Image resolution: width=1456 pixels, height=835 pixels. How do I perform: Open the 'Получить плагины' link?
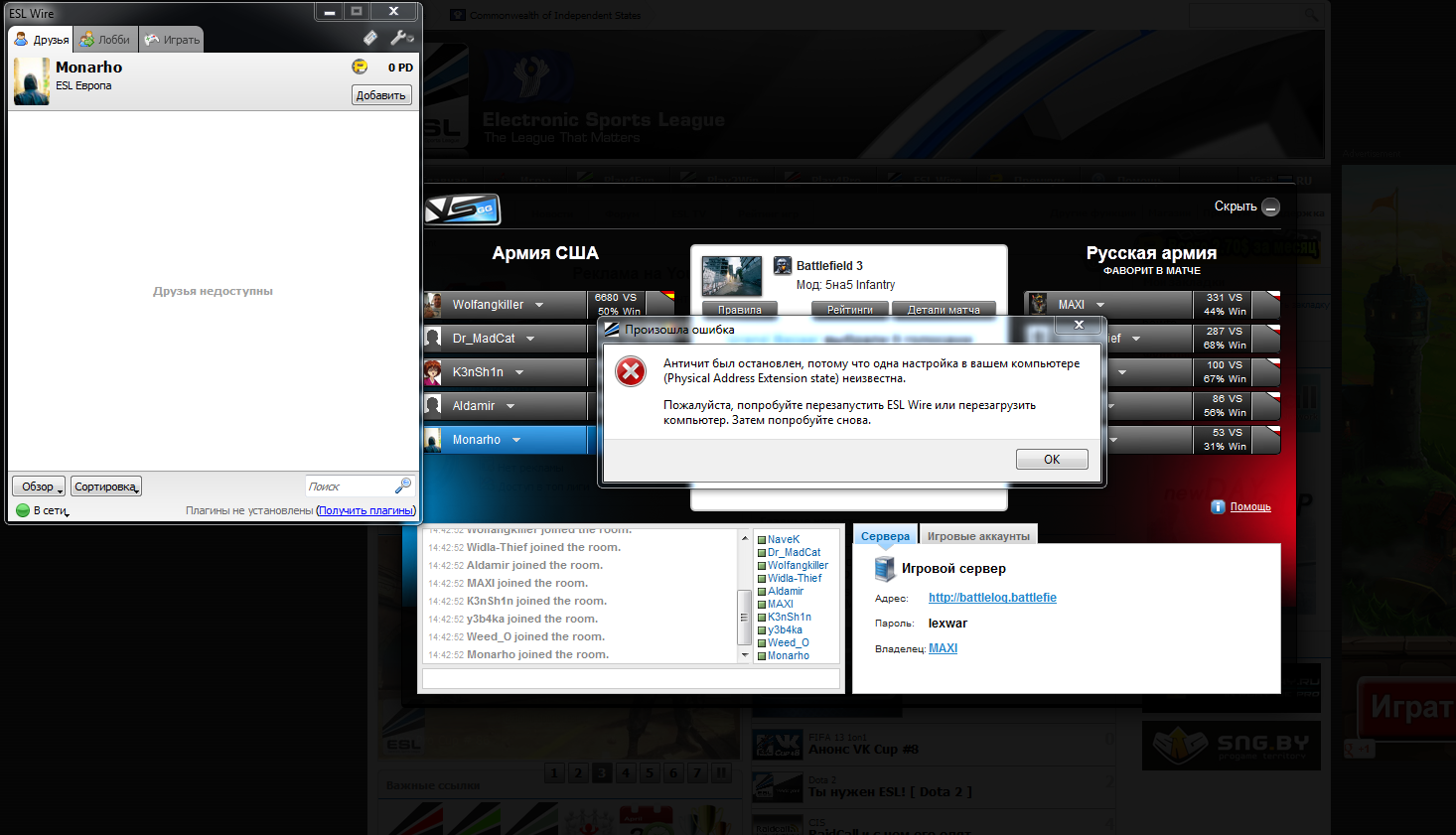click(365, 510)
